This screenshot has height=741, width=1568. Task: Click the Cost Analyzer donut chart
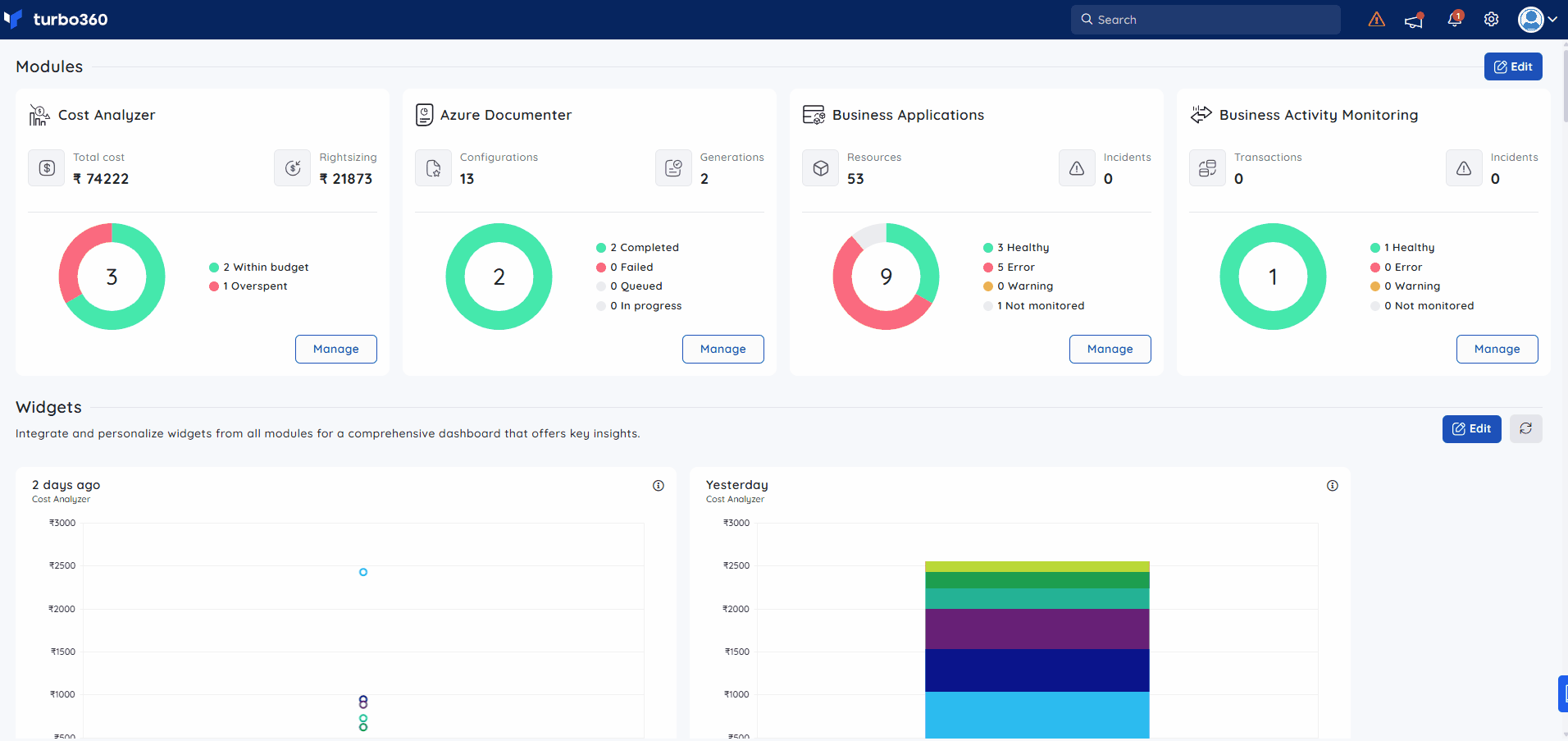click(x=112, y=277)
